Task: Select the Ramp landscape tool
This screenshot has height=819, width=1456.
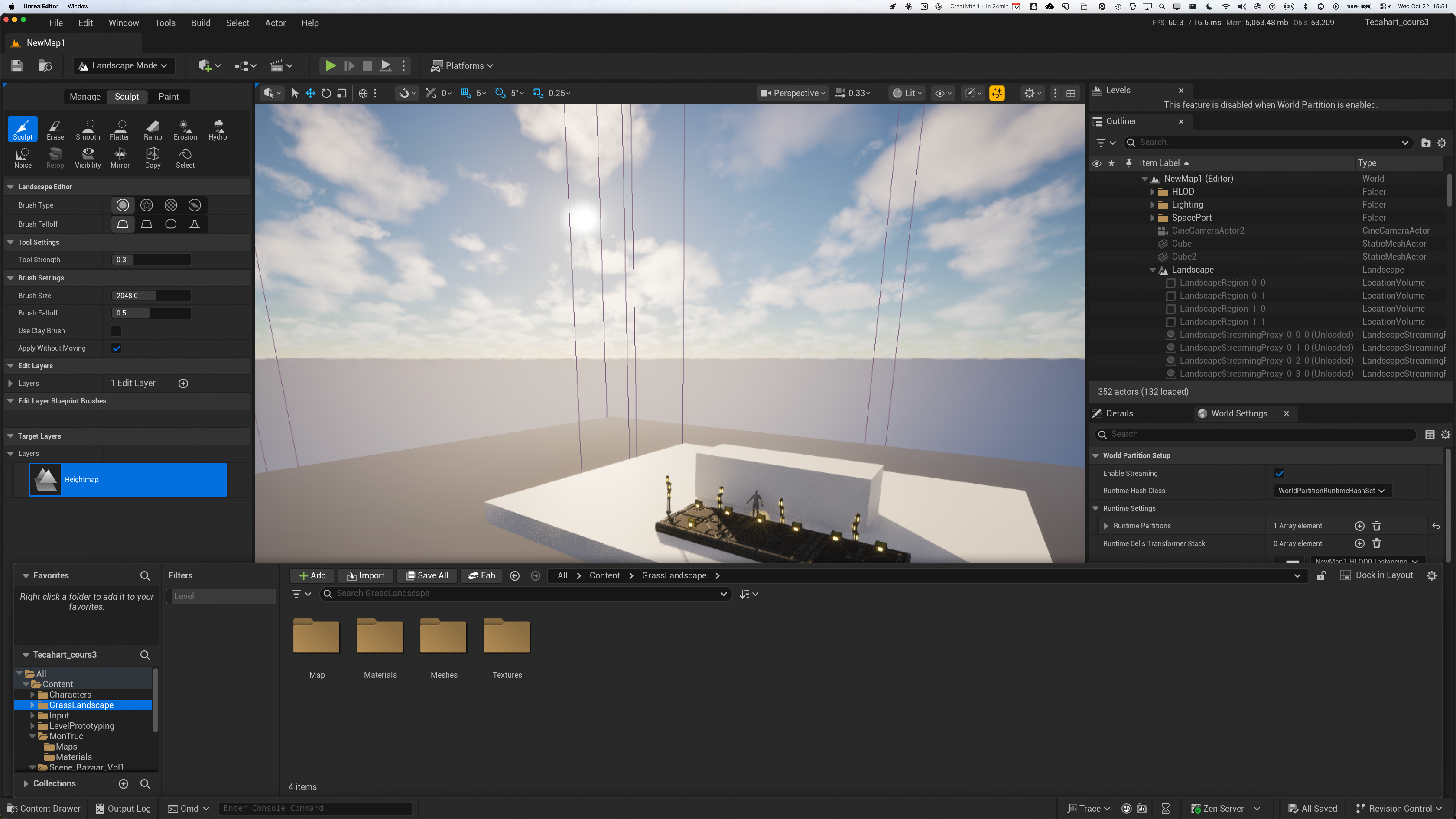Action: point(153,129)
